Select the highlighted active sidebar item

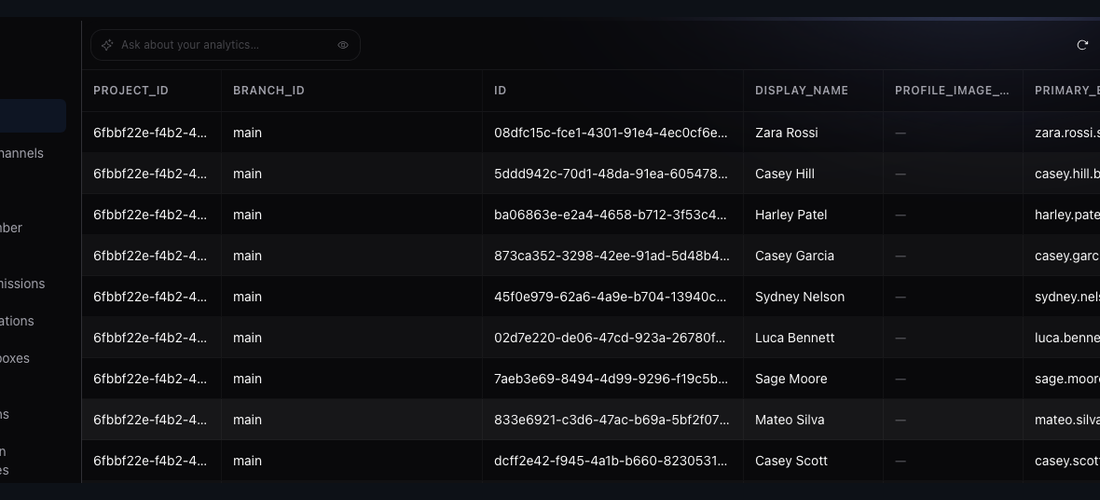(33, 116)
